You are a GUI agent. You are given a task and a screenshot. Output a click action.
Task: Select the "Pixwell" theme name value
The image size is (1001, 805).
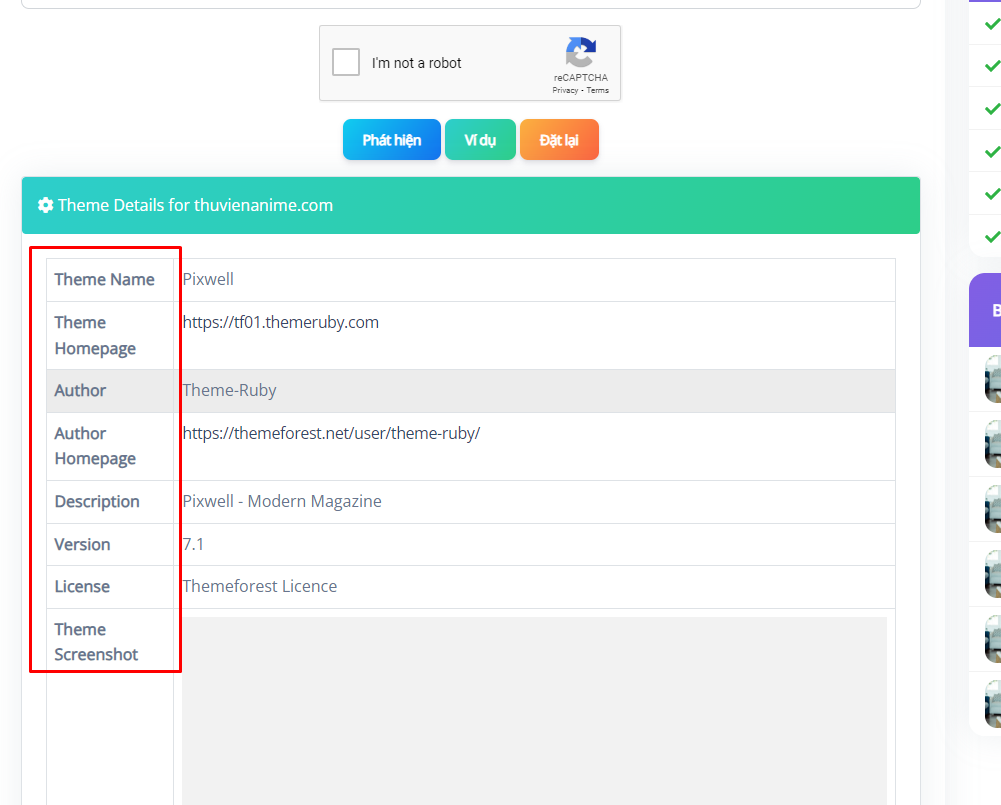coord(208,280)
